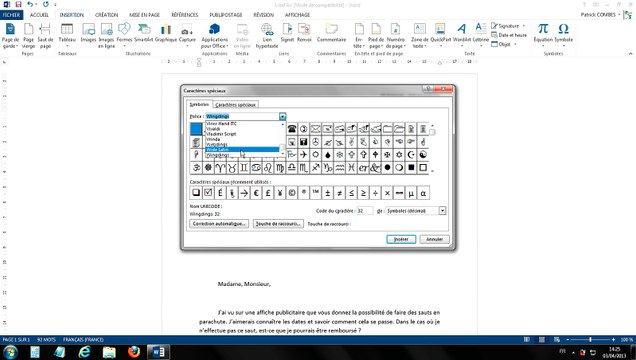Switch to Caractères spéciaux dialog tab
Screen dimensions: 636x360
coord(235,105)
